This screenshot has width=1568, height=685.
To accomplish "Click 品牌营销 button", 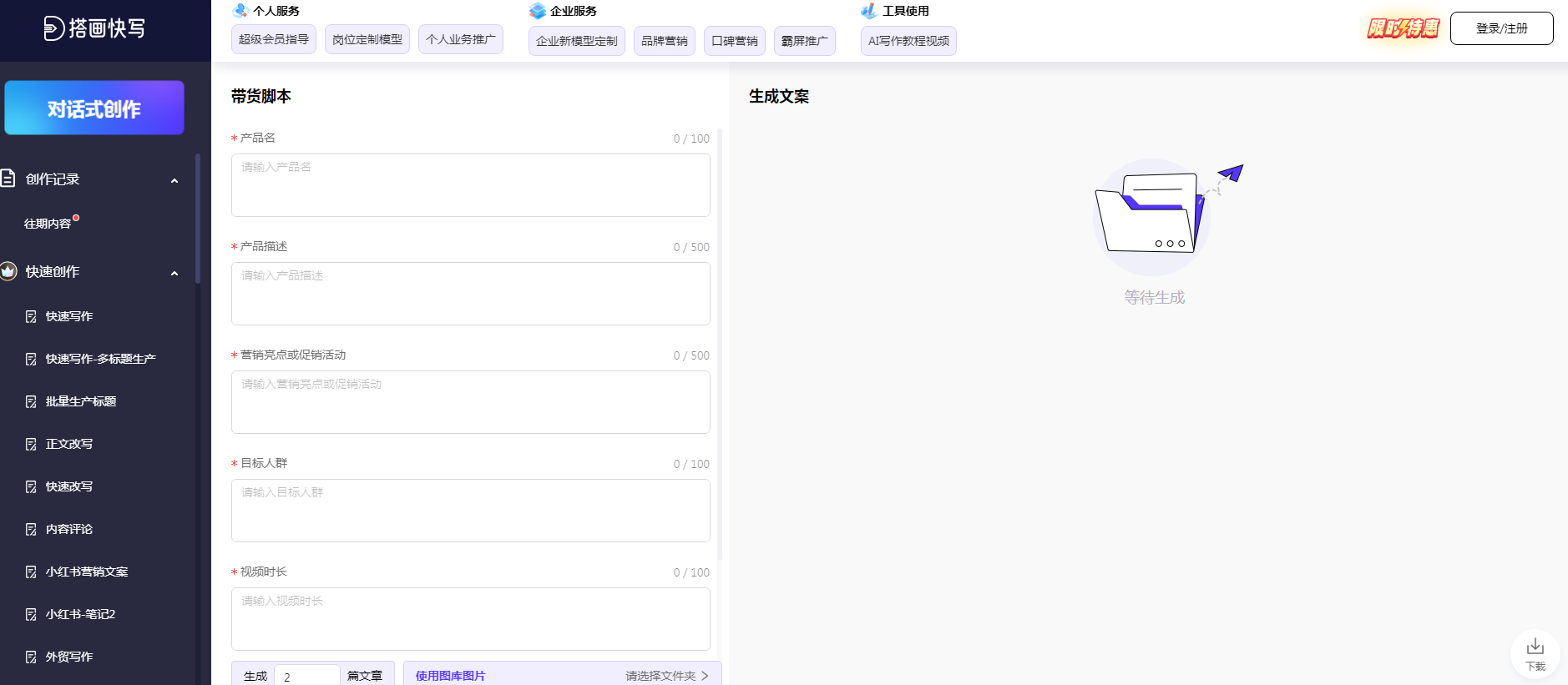I will tap(665, 41).
